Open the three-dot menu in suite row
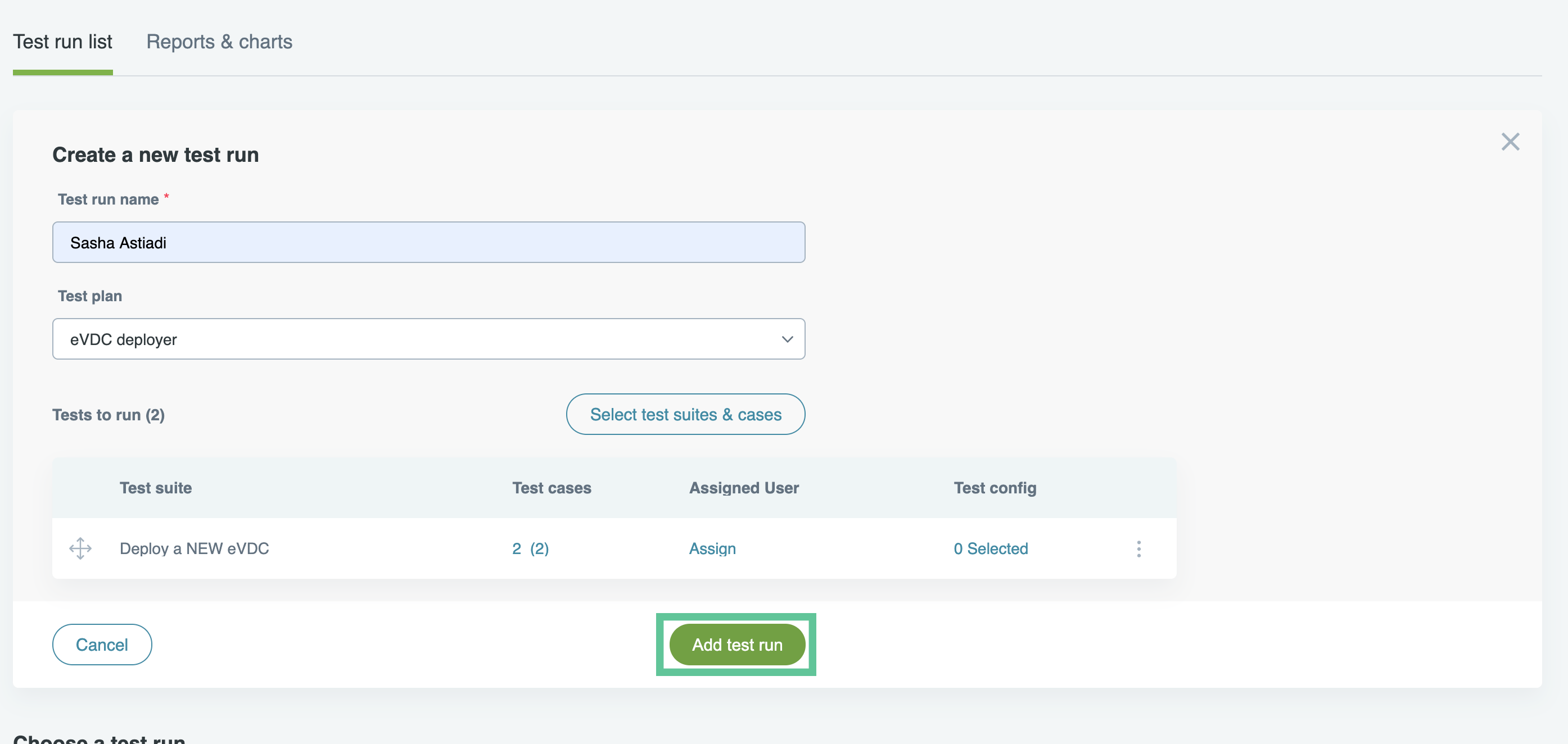1568x744 pixels. (1138, 548)
